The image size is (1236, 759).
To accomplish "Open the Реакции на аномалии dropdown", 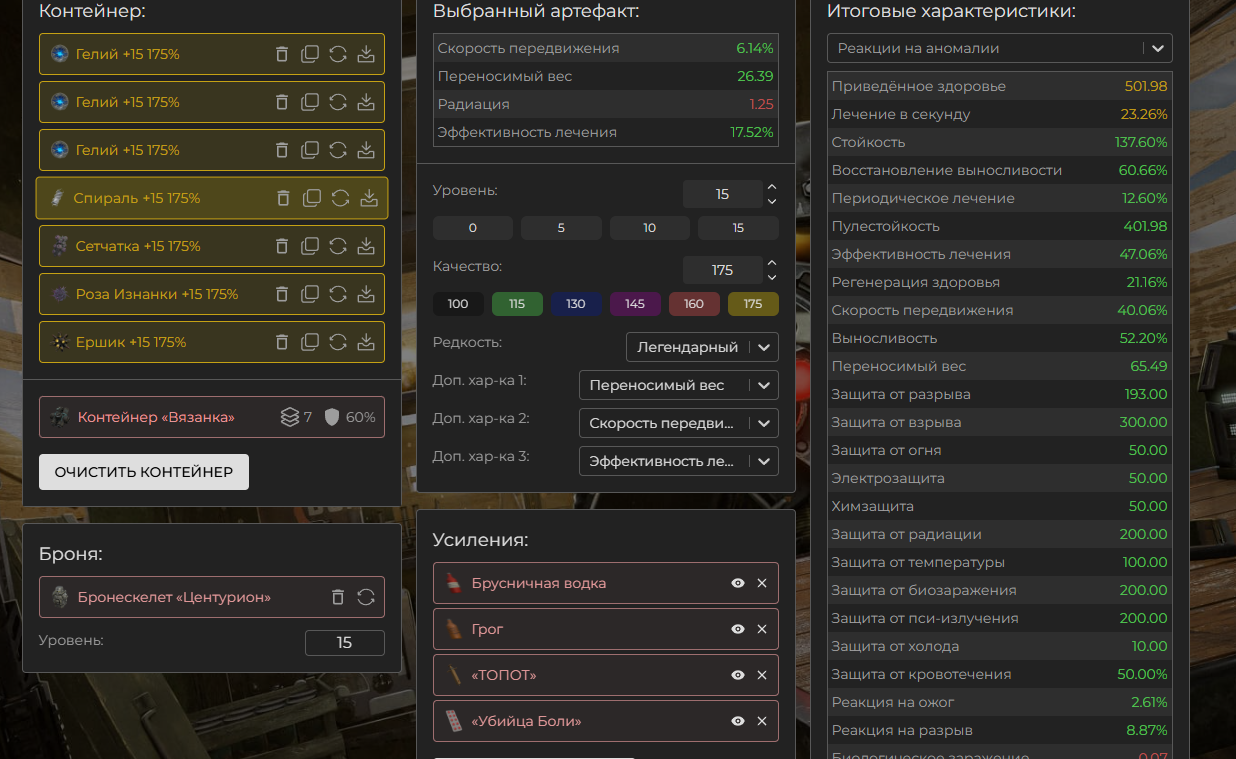I will [999, 48].
